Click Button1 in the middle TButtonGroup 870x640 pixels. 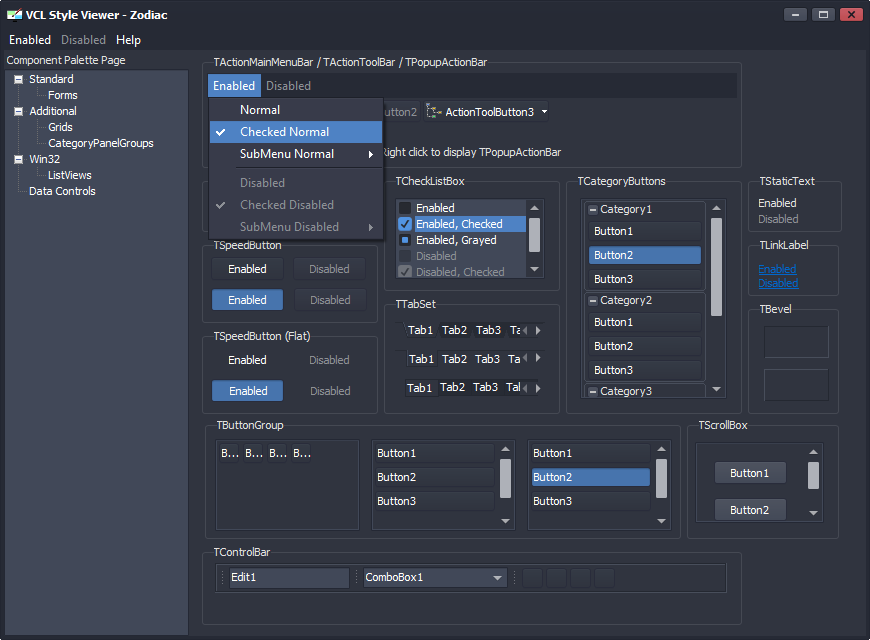pyautogui.click(x=435, y=453)
